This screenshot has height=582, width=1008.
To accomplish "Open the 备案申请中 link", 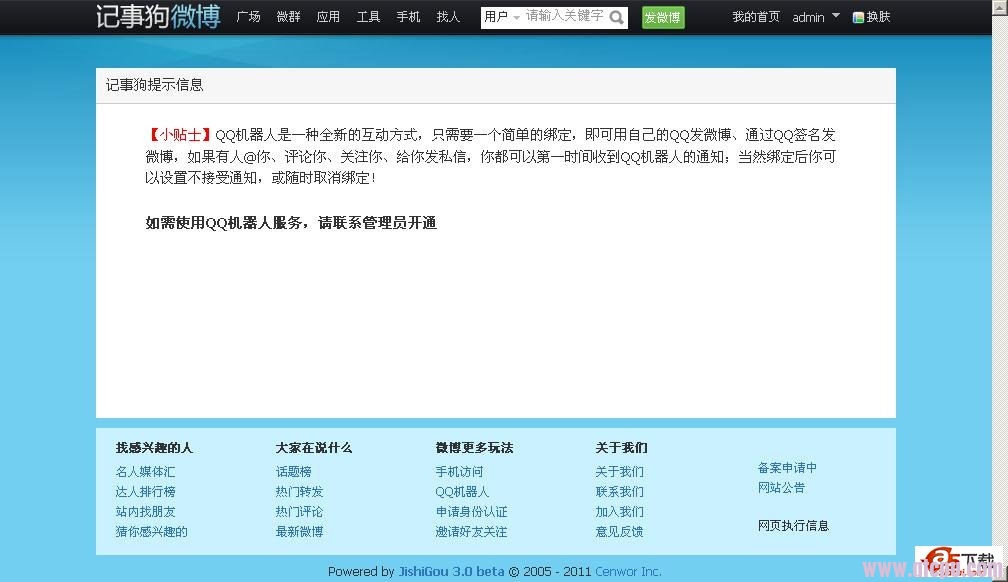I will tap(787, 468).
